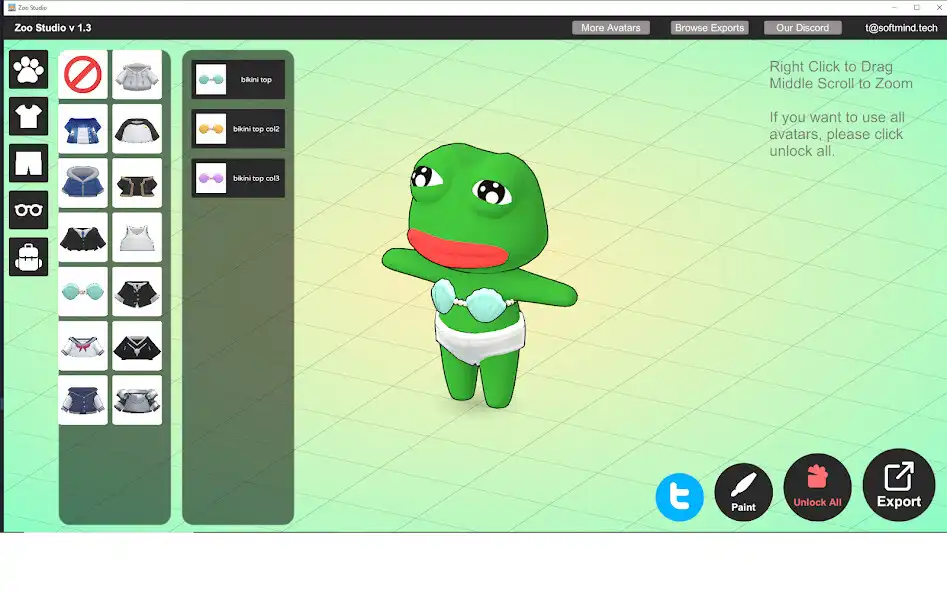Viewport: 947px width, 592px height.
Task: Select the white tank top thumbnail
Action: (137, 237)
